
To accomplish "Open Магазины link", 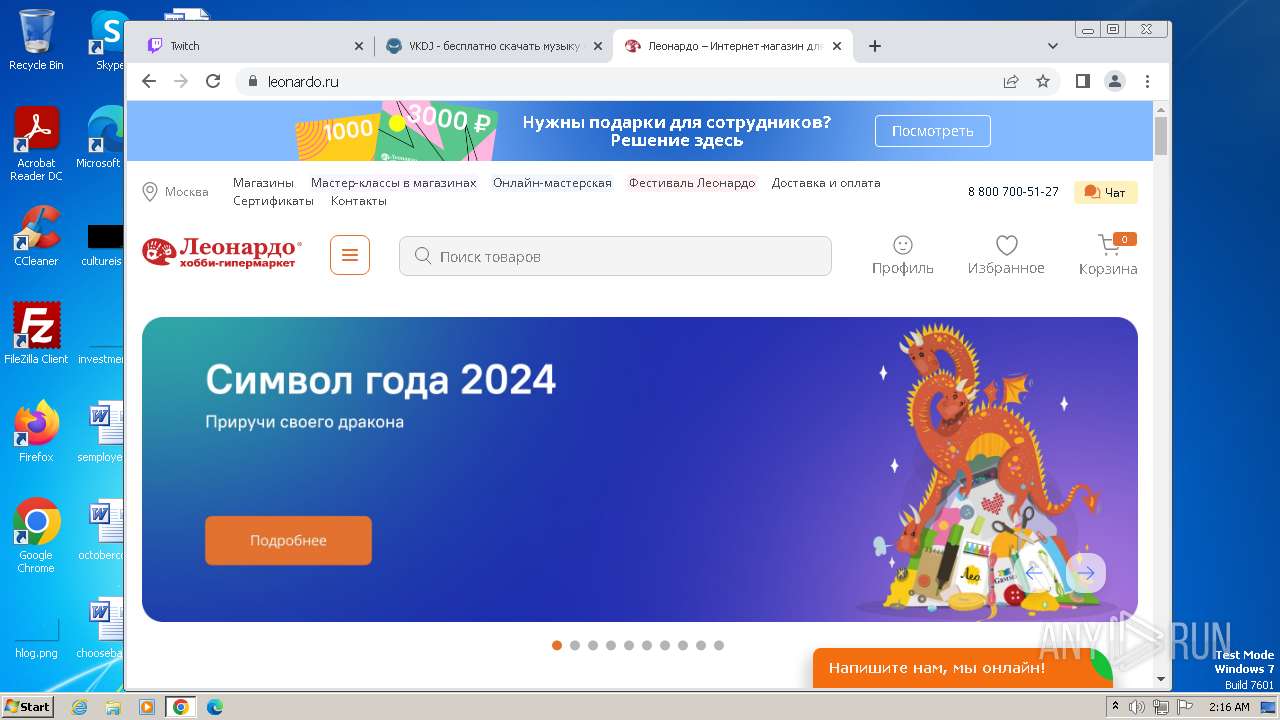I will (263, 183).
